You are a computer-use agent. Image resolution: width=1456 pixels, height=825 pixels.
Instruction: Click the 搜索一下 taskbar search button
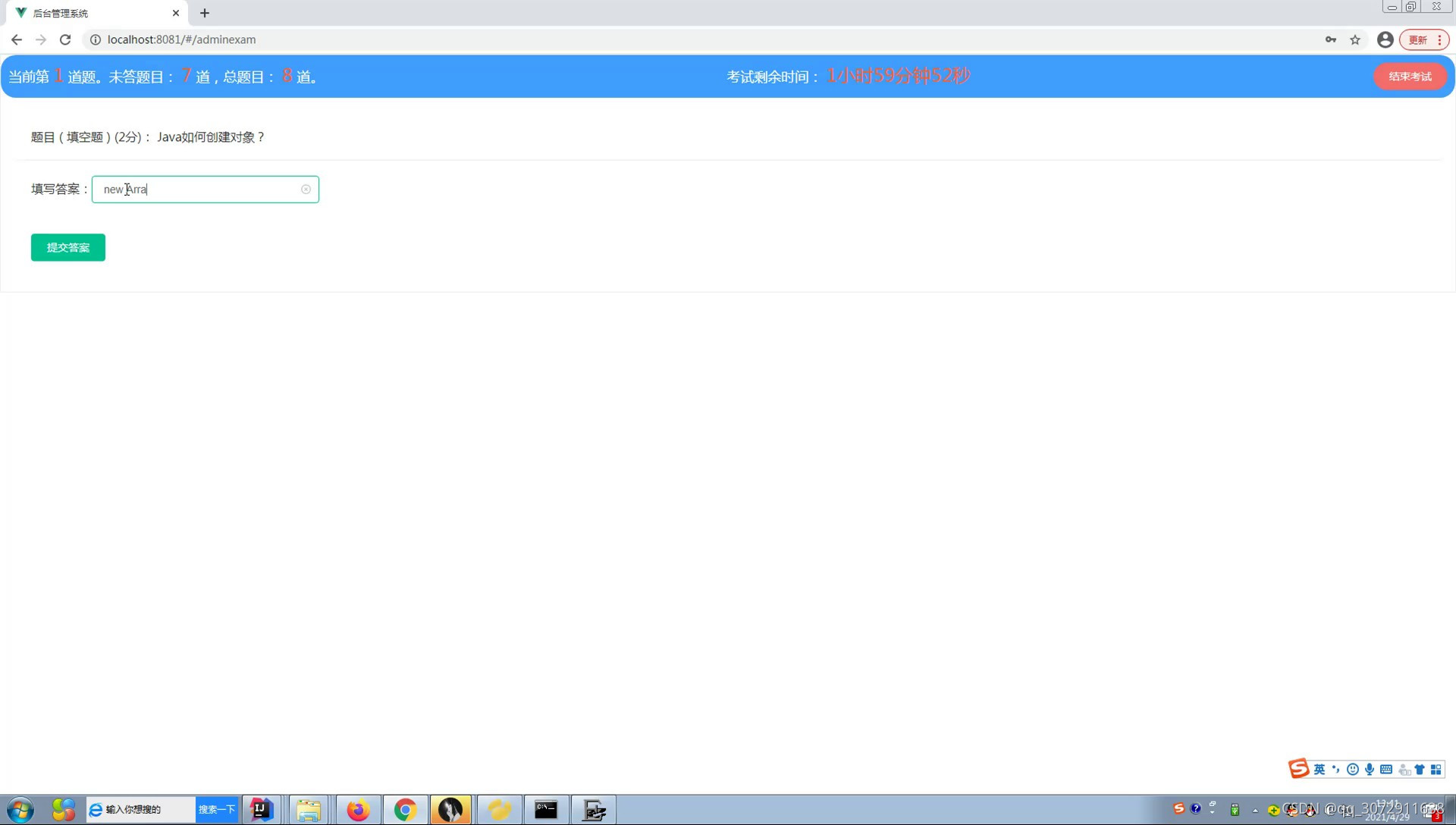(x=217, y=809)
